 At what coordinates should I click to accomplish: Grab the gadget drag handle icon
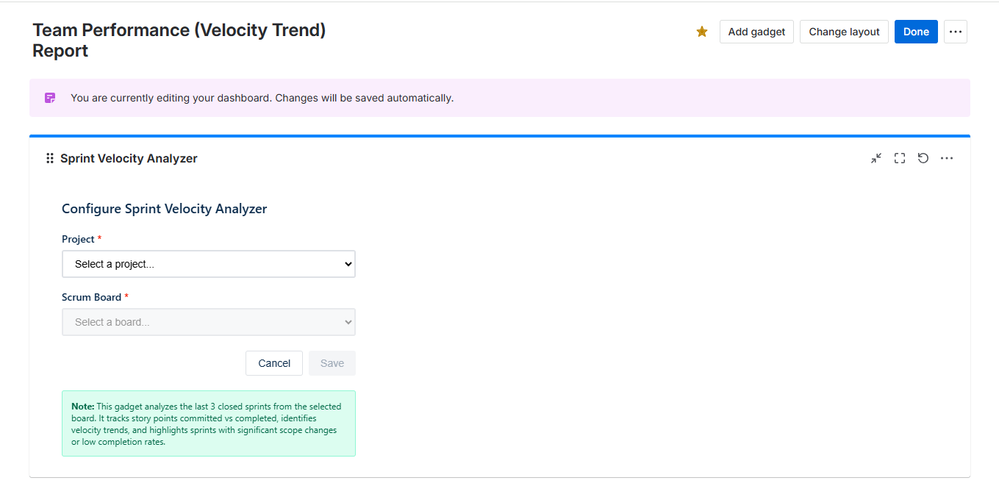point(50,159)
